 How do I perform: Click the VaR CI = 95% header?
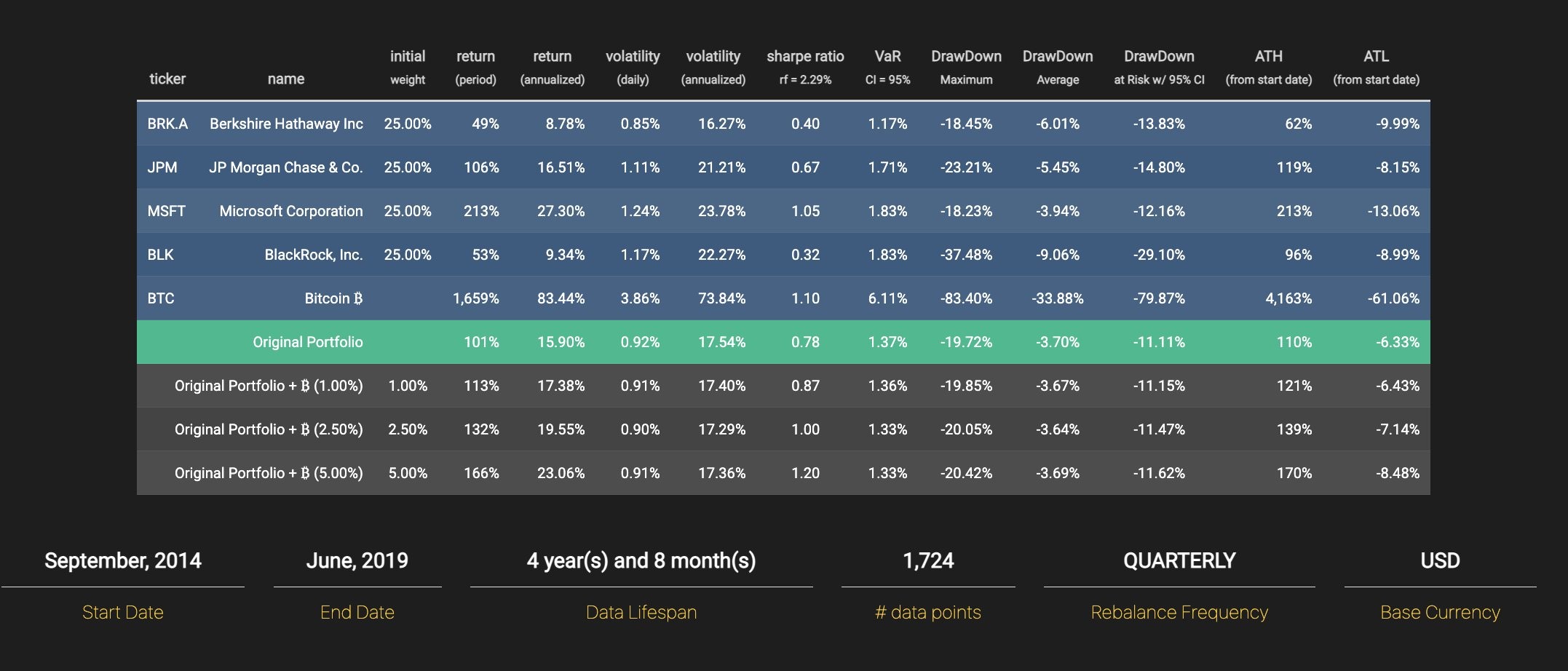click(x=887, y=67)
